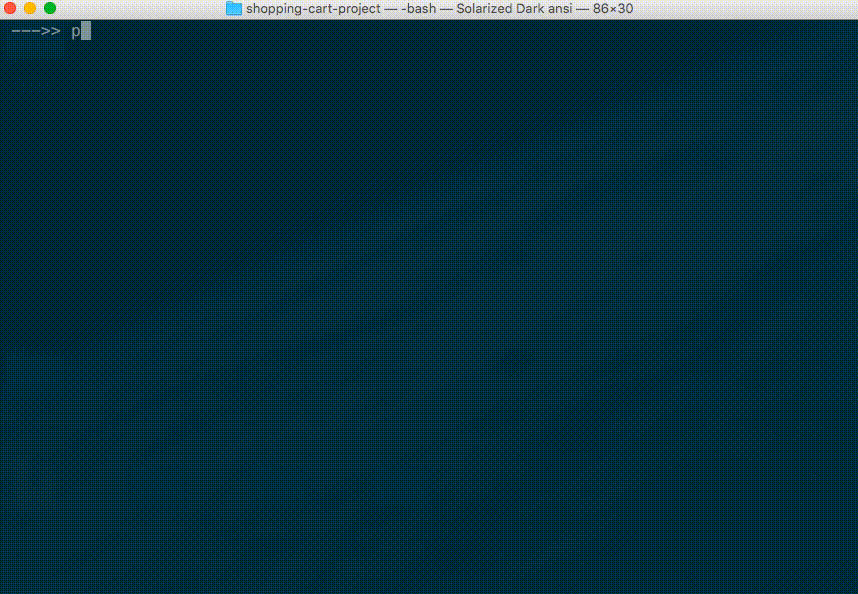
Task: Click the block cursor after the p
Action: (x=86, y=31)
